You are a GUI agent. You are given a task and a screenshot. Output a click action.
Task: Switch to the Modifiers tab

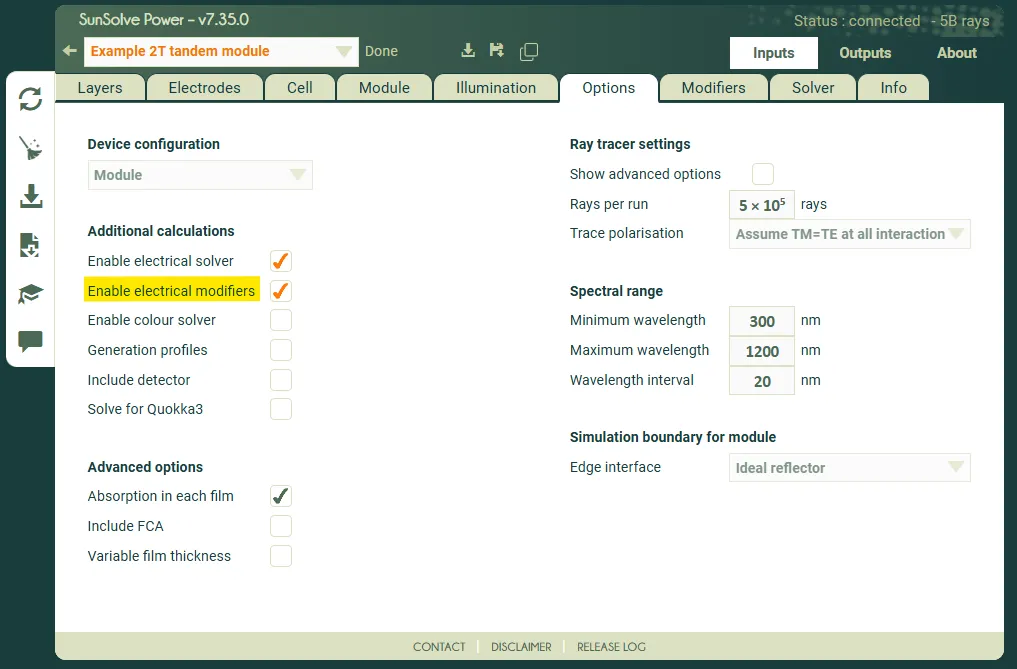click(x=713, y=87)
